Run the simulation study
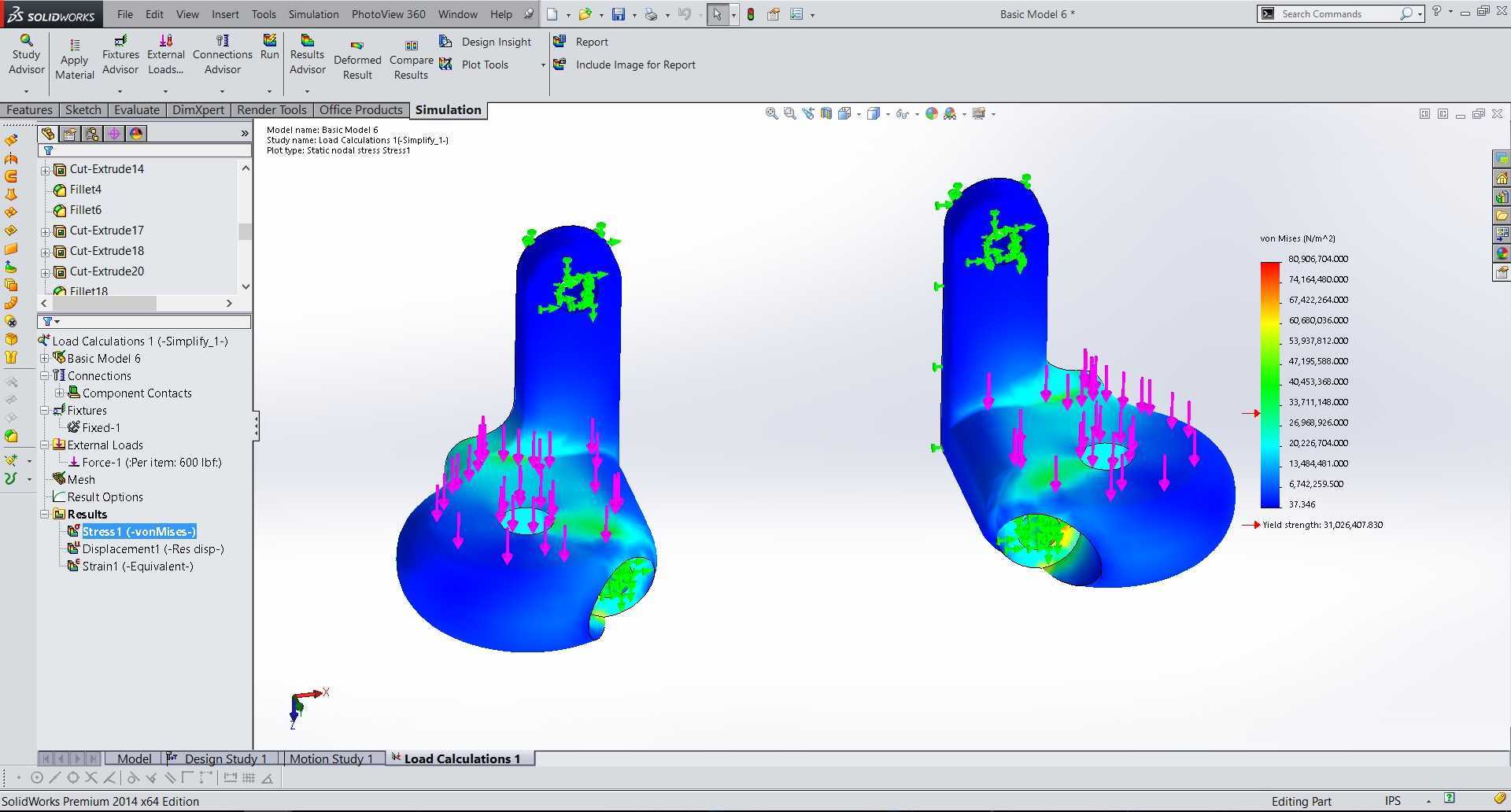Image resolution: width=1511 pixels, height=812 pixels. click(270, 47)
